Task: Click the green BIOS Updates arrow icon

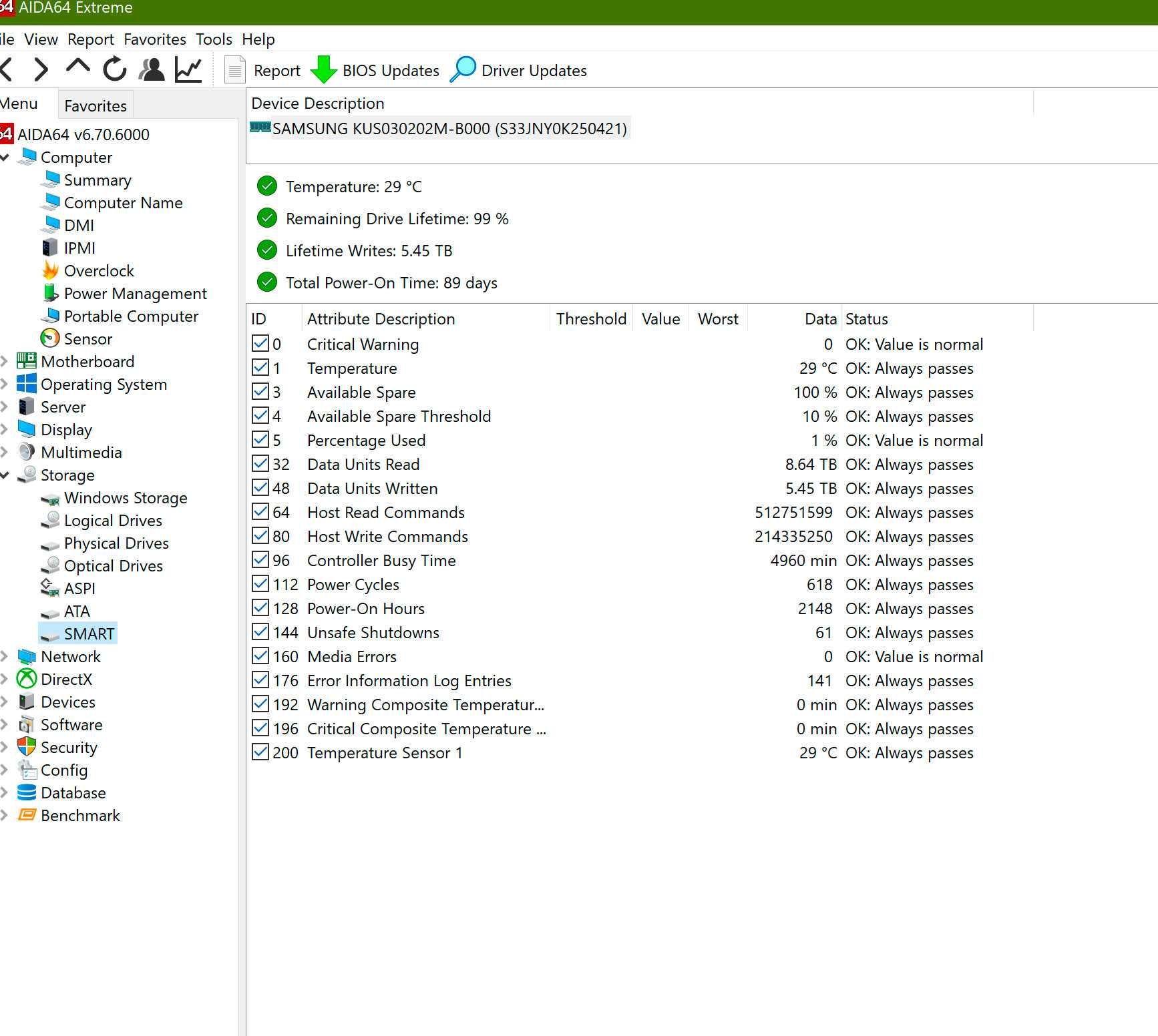Action: click(324, 69)
